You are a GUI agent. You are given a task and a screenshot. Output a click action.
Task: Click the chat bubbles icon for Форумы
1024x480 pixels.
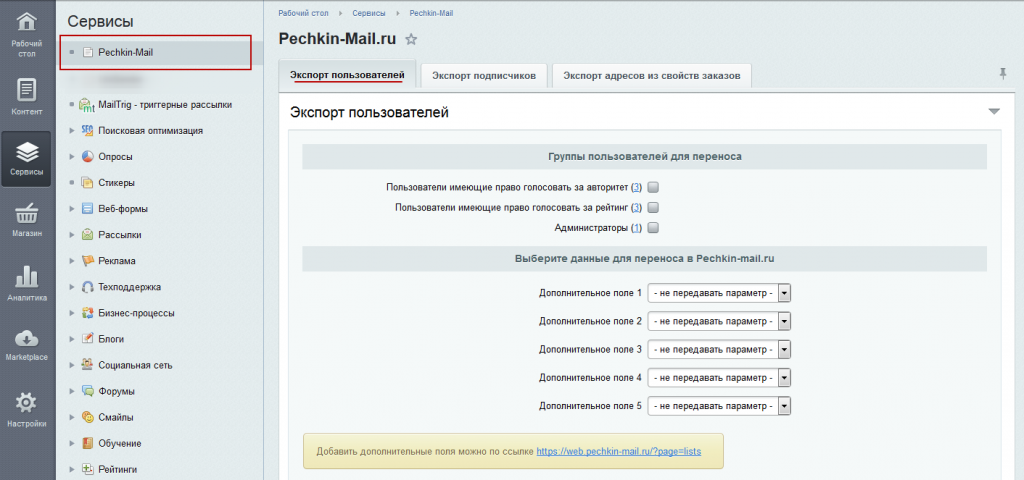88,391
